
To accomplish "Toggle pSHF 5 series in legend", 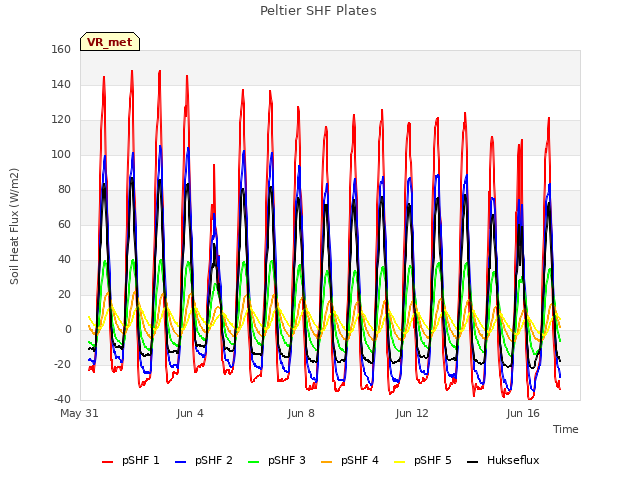I will click(423, 461).
